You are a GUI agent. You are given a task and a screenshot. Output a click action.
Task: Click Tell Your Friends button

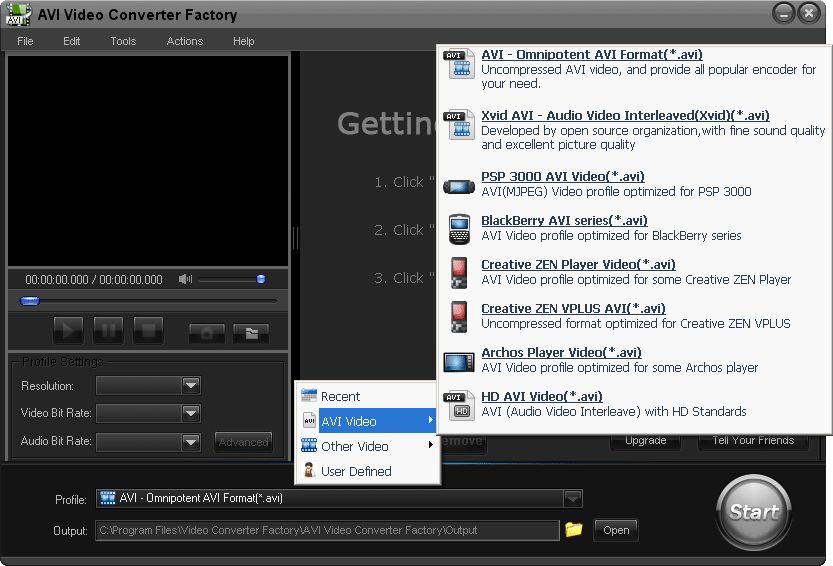[x=753, y=441]
